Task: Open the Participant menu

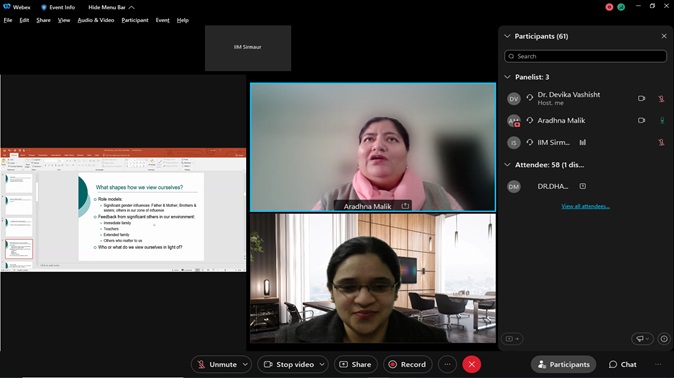Action: pos(135,20)
